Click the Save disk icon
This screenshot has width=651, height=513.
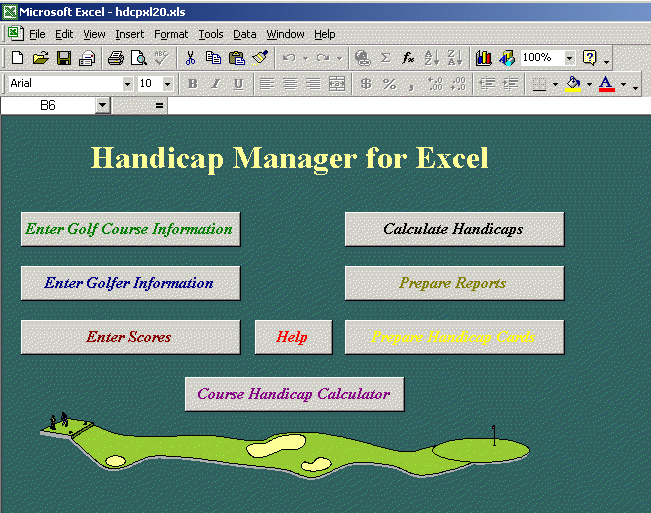[x=64, y=59]
